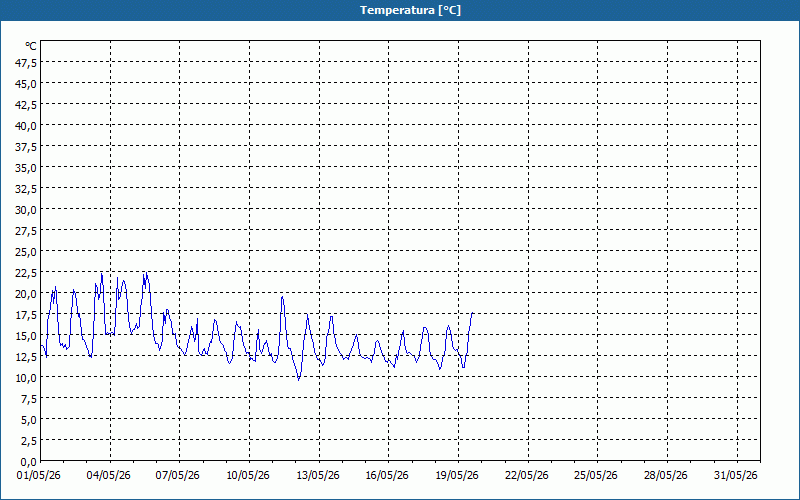The image size is (800, 500).
Task: Click the 31/05/26 date label
Action: (x=736, y=476)
